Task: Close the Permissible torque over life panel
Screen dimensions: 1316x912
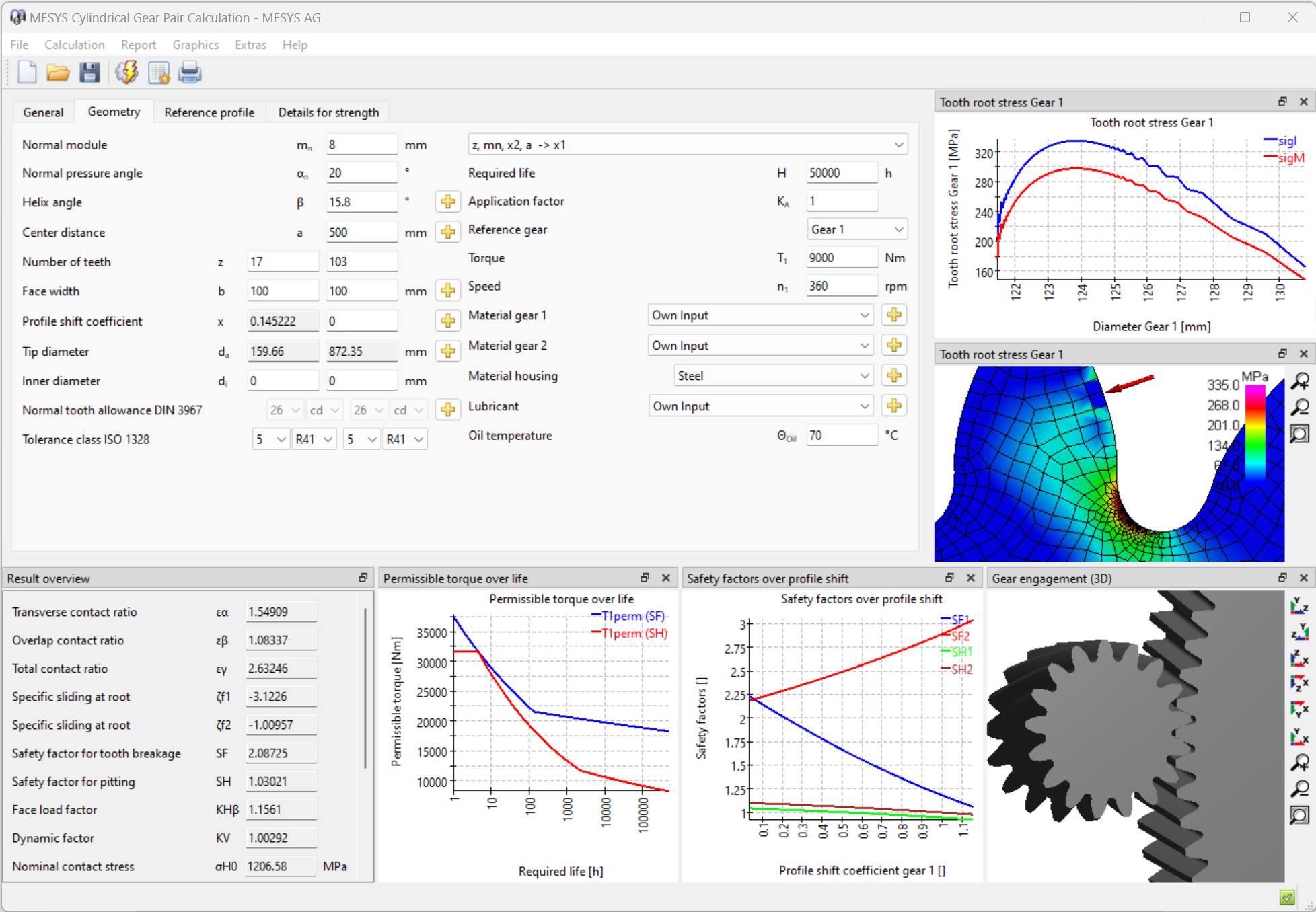Action: pos(666,578)
